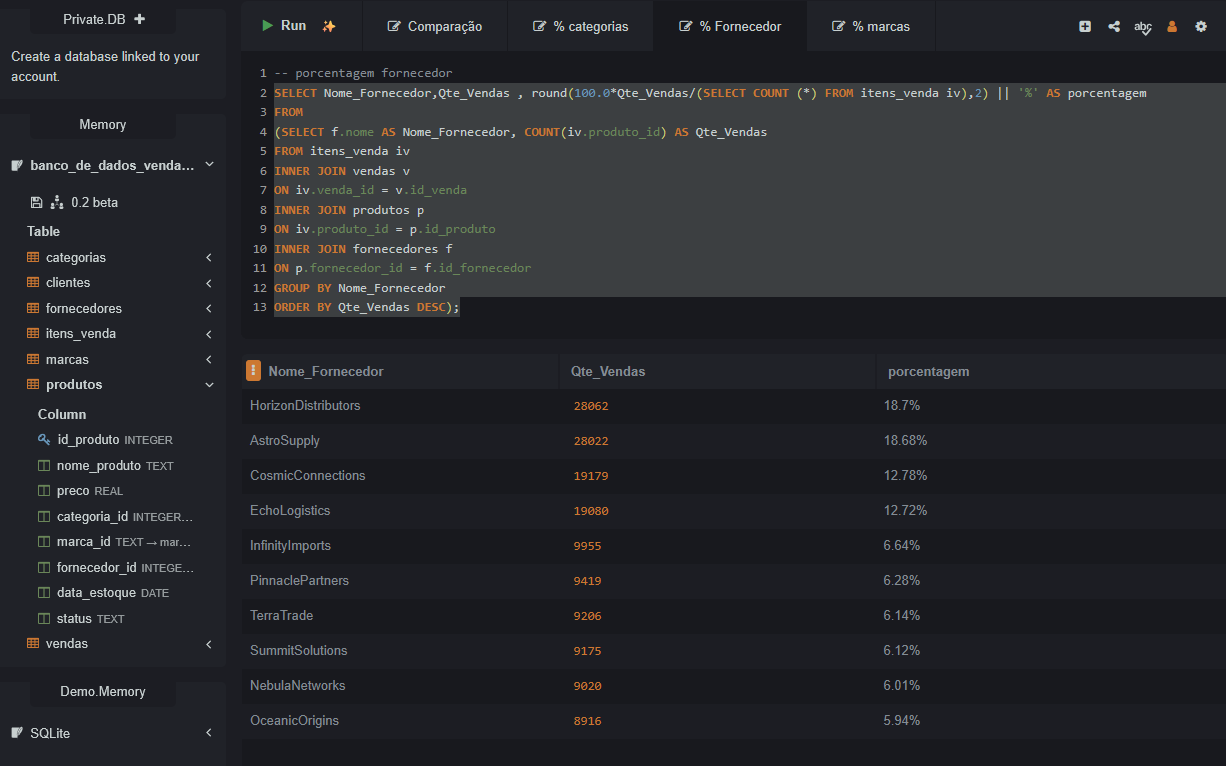Click the porcentagem column header
Viewport: 1226px width, 766px height.
(x=929, y=371)
